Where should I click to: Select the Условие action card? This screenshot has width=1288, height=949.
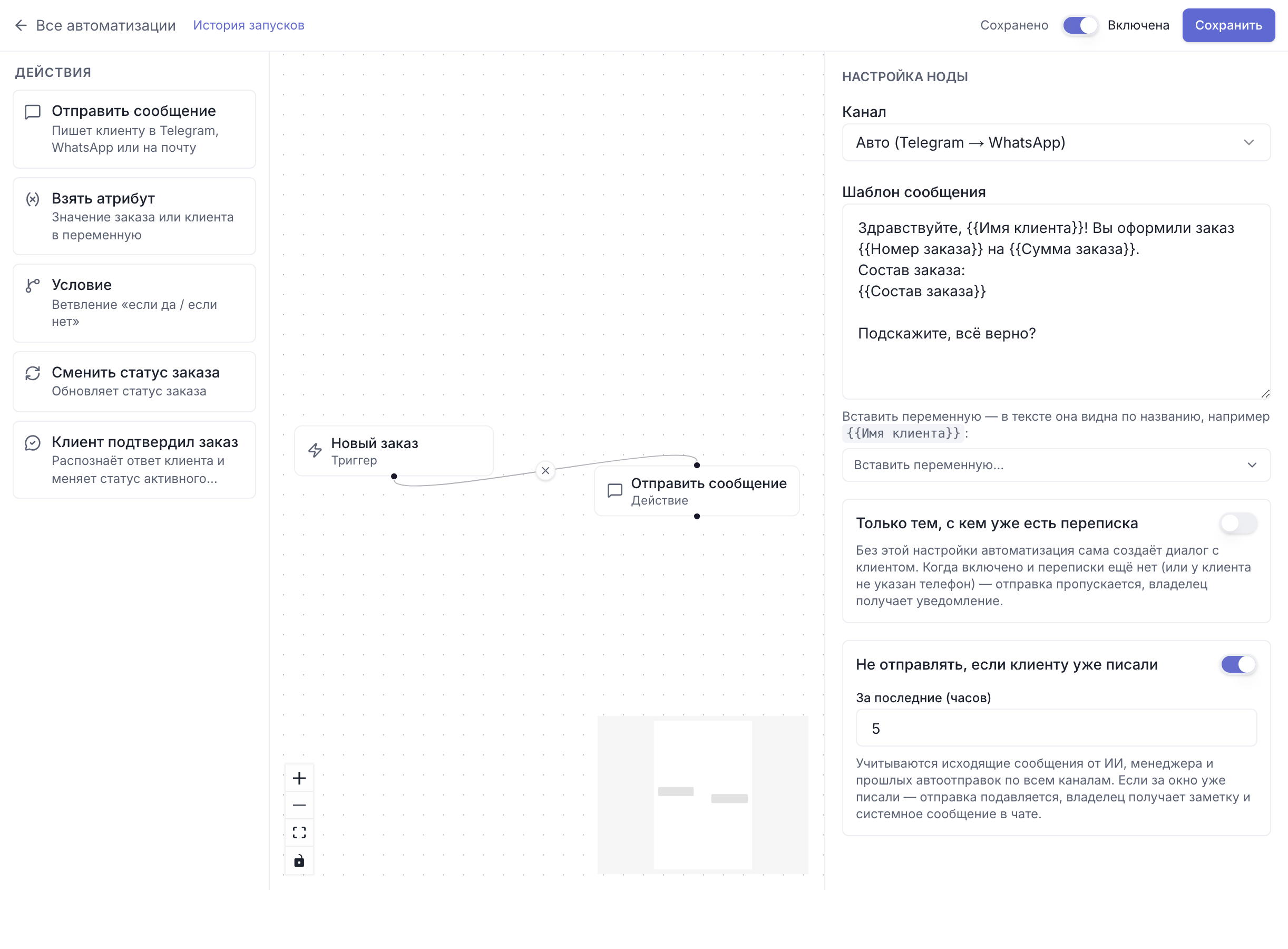(x=134, y=303)
